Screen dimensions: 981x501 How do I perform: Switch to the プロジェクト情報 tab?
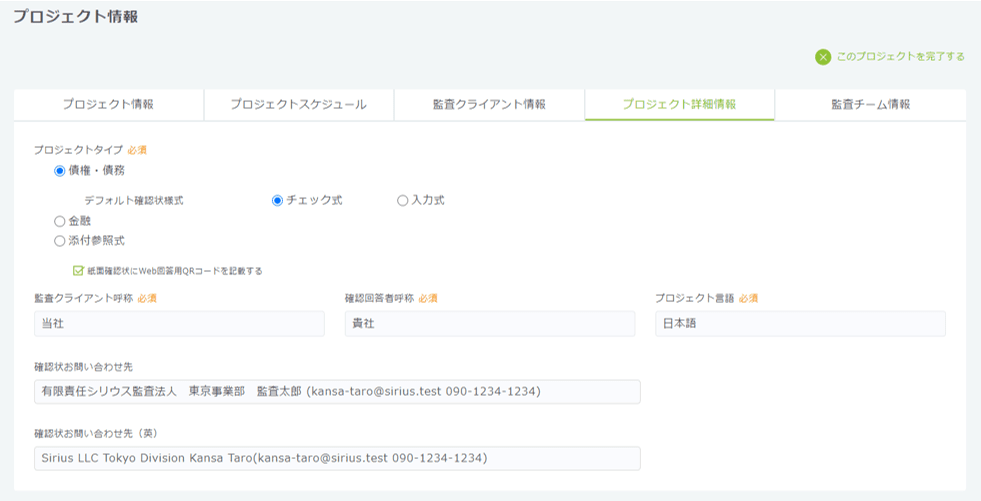[108, 104]
